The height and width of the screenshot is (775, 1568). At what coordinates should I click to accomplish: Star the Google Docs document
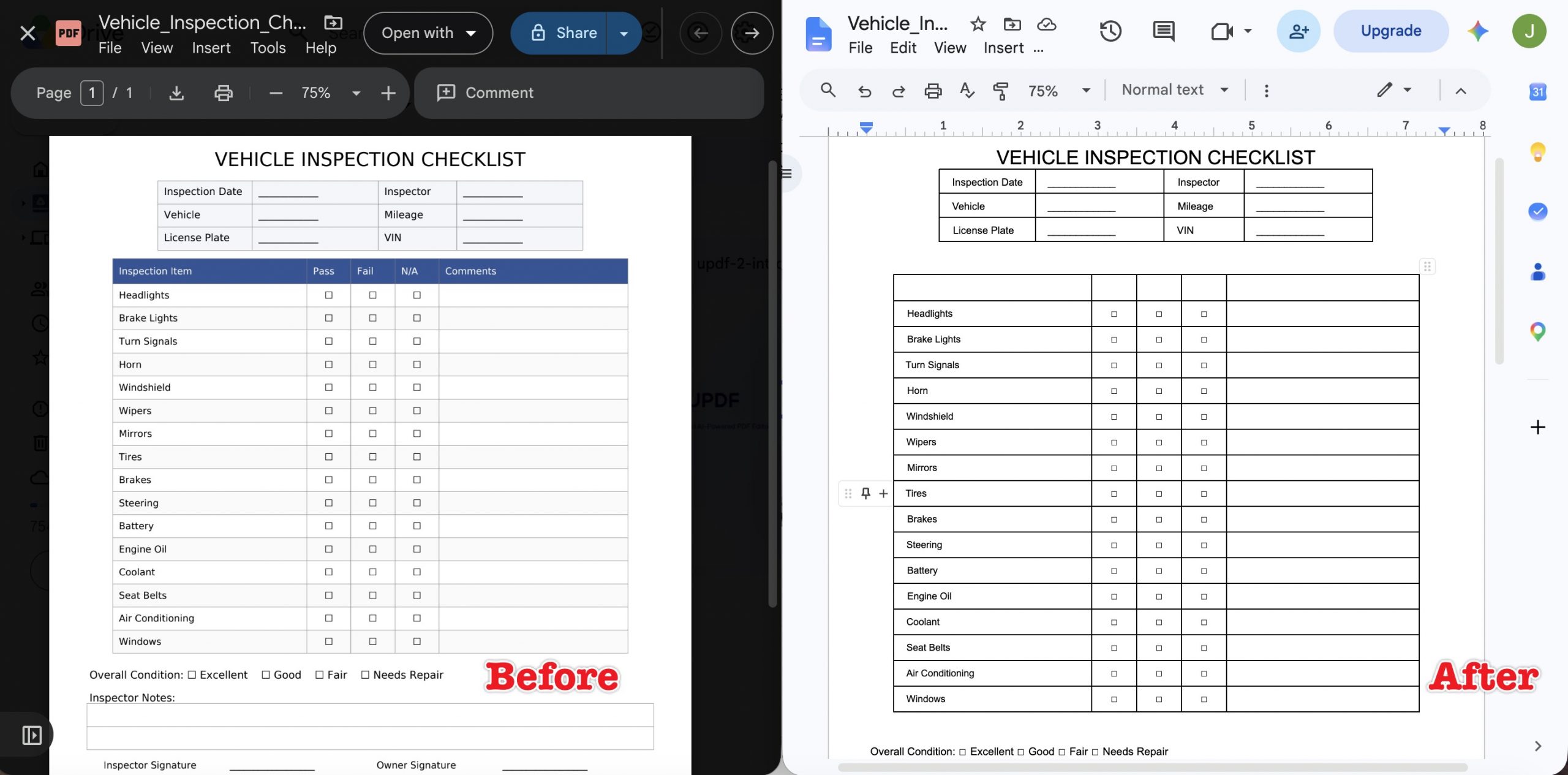point(978,24)
